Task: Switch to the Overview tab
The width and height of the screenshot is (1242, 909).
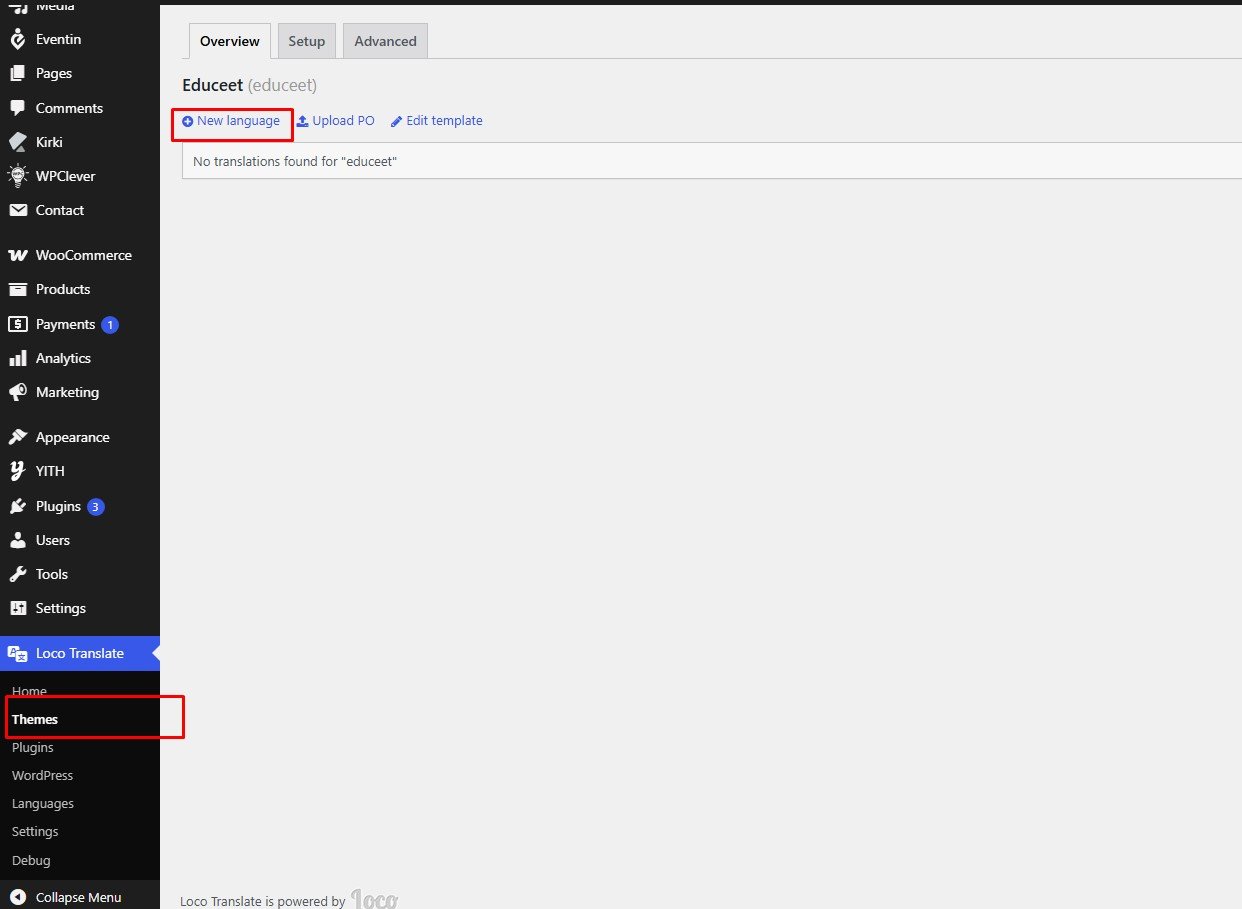Action: 230,41
